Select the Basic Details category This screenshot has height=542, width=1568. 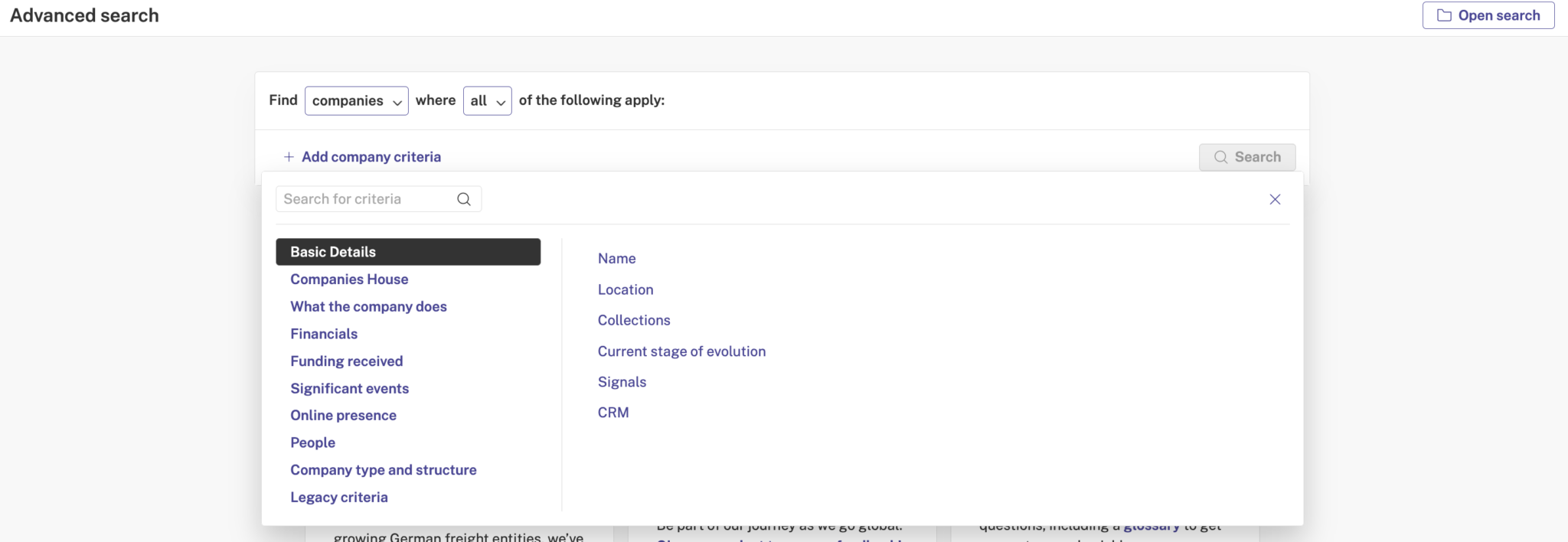pos(408,252)
